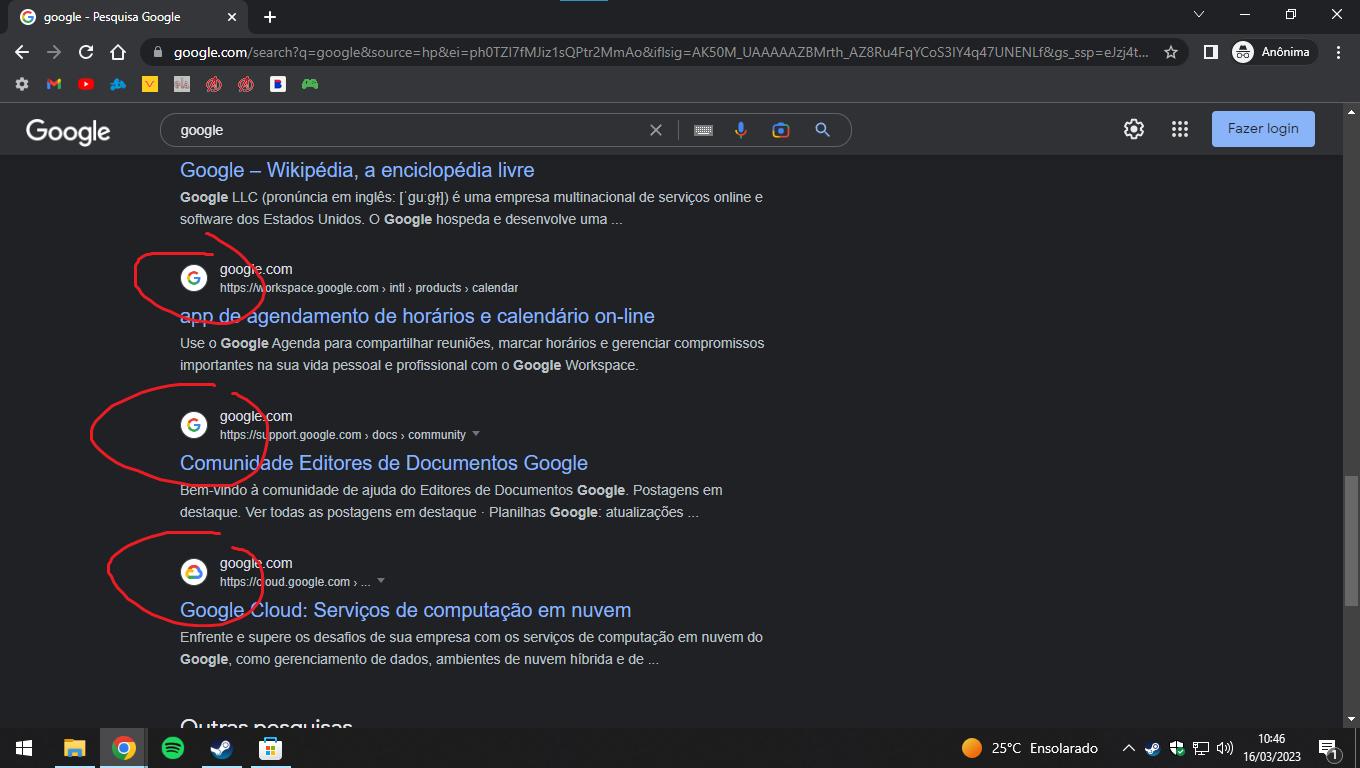Open search by image camera icon
This screenshot has width=1360, height=768.
(x=781, y=130)
